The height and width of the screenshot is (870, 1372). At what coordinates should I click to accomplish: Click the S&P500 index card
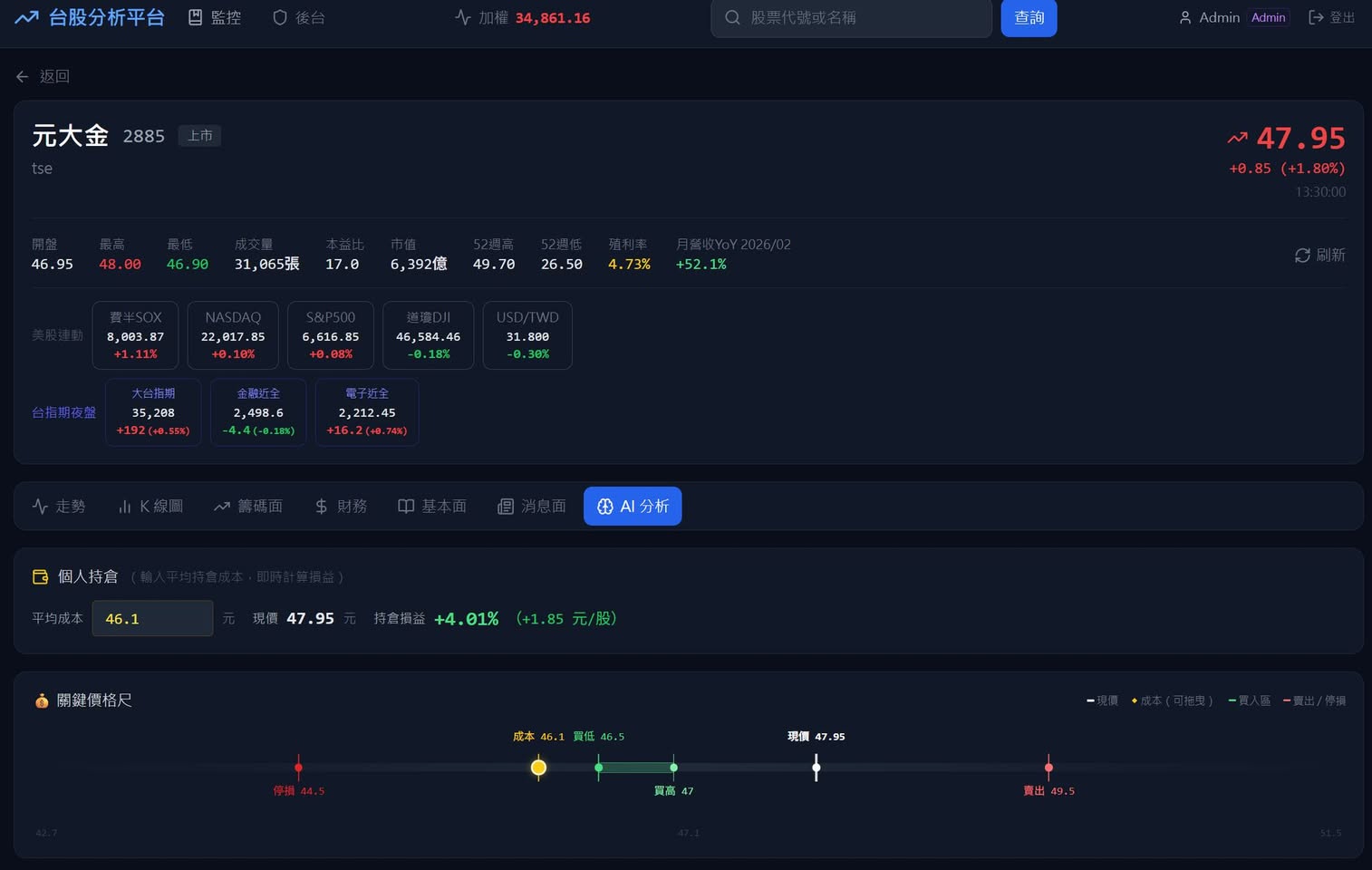(x=331, y=335)
